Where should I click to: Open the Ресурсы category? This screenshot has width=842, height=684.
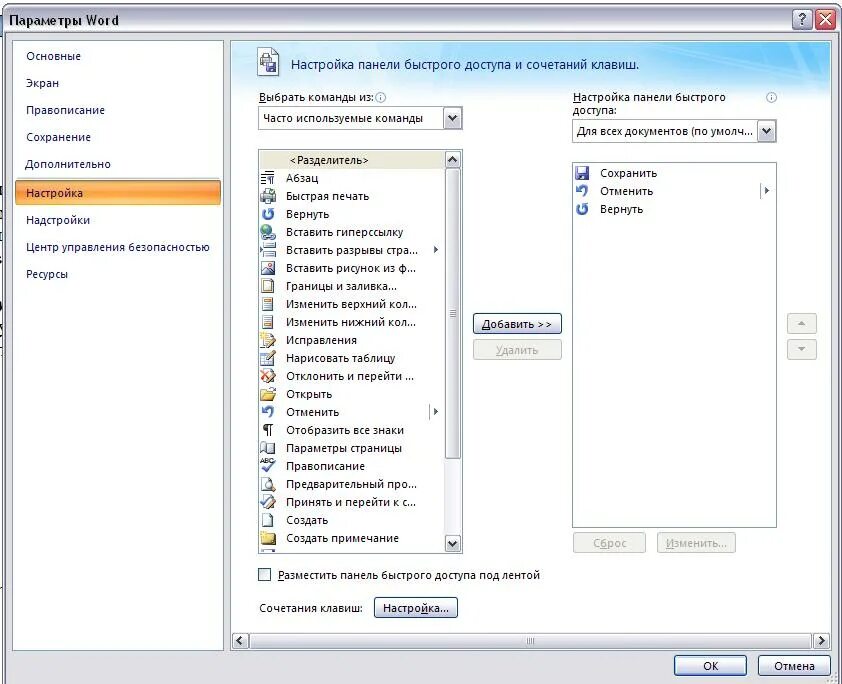47,274
